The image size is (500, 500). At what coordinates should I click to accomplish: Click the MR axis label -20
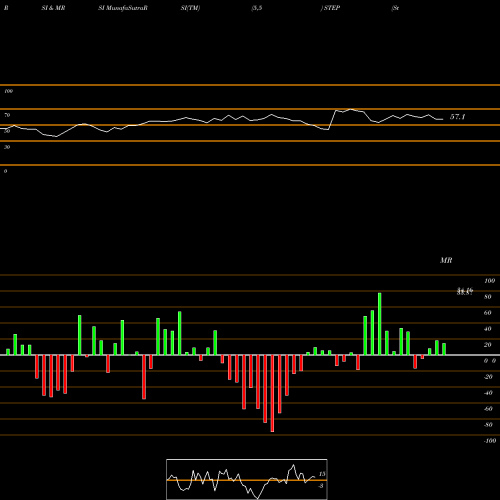tap(488, 377)
